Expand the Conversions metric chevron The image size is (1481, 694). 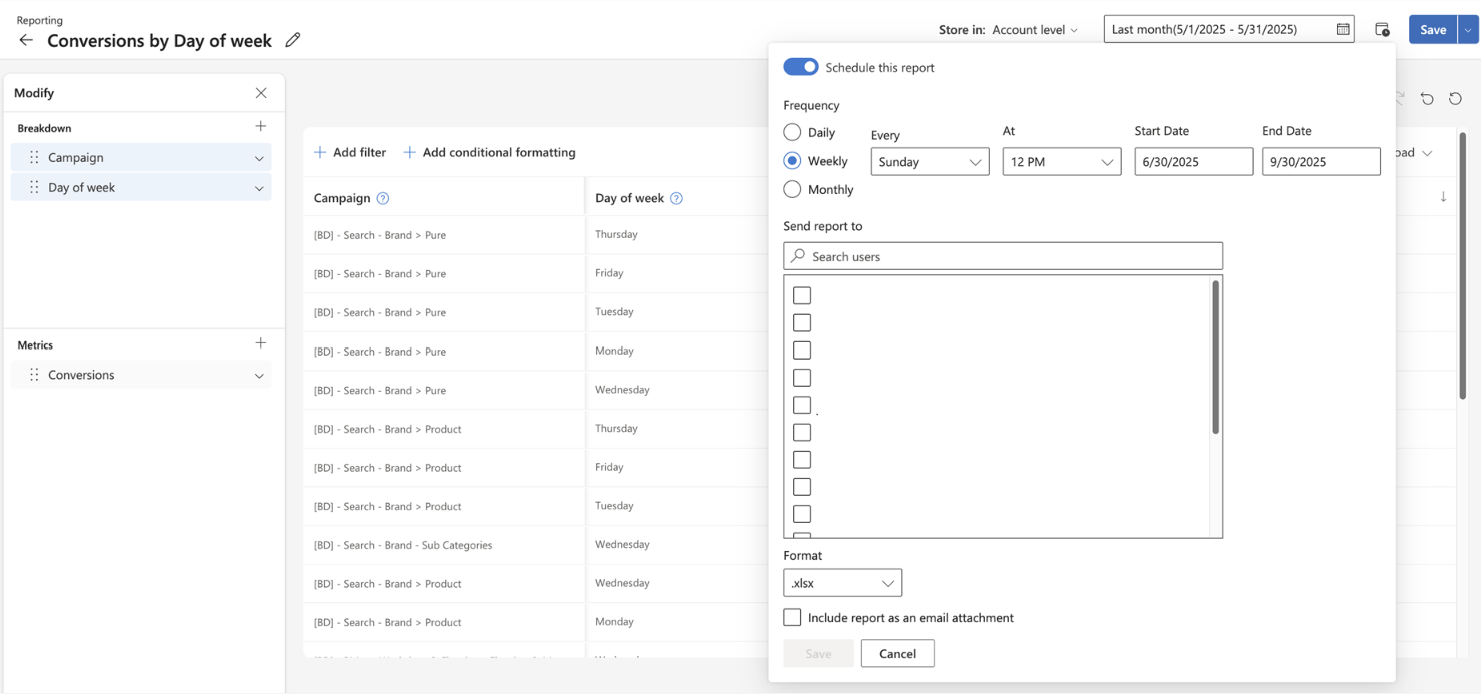coord(259,376)
